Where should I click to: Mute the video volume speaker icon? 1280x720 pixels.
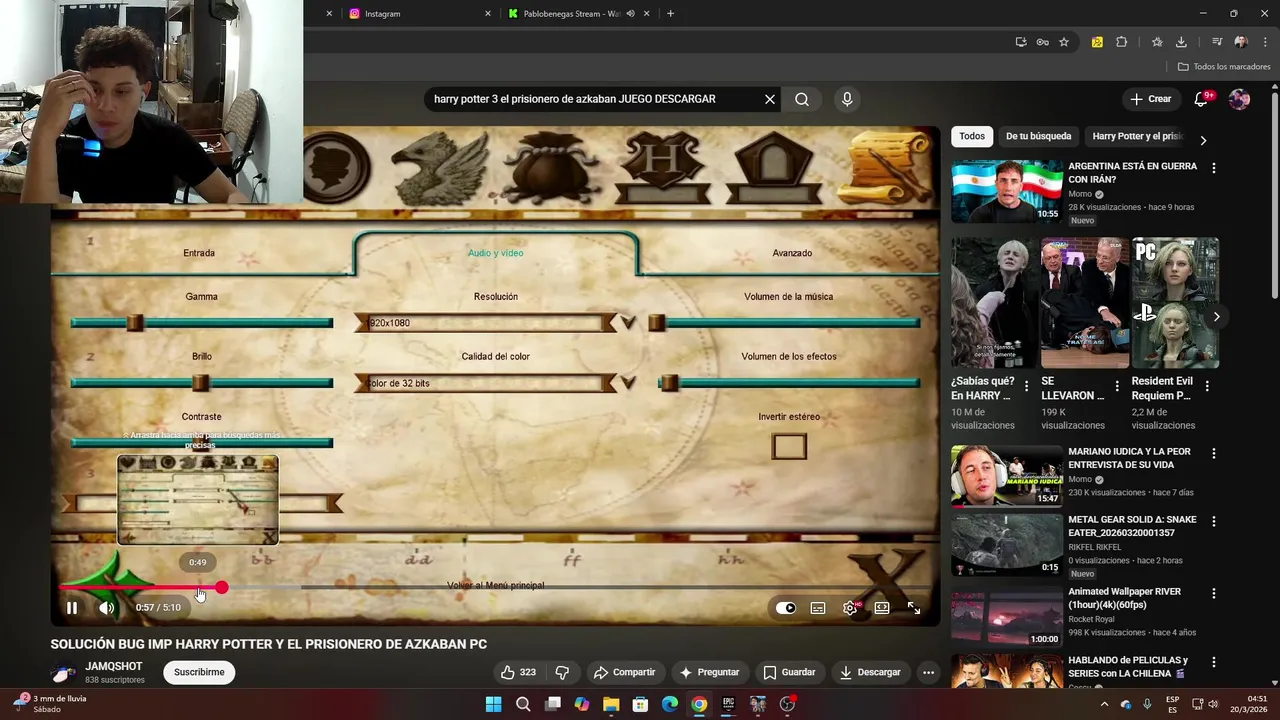click(106, 608)
